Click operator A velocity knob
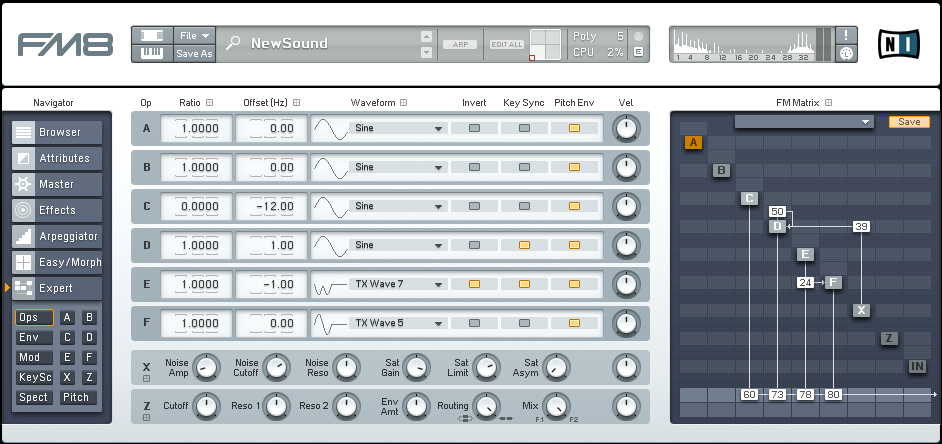942x444 pixels. (x=626, y=129)
